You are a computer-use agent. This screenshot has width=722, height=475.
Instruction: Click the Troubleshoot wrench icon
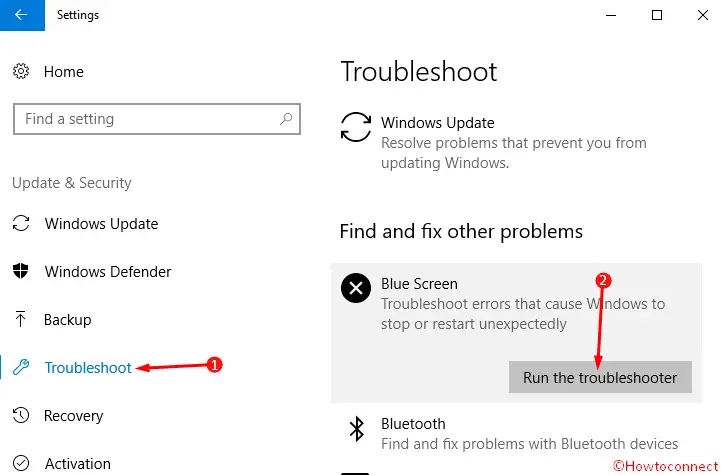(x=21, y=367)
